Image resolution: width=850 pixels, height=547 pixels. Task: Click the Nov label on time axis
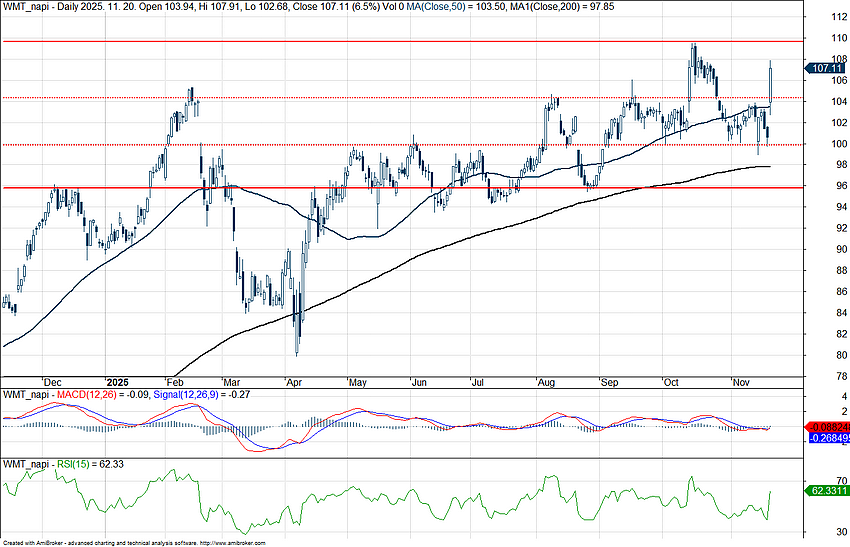tap(741, 382)
